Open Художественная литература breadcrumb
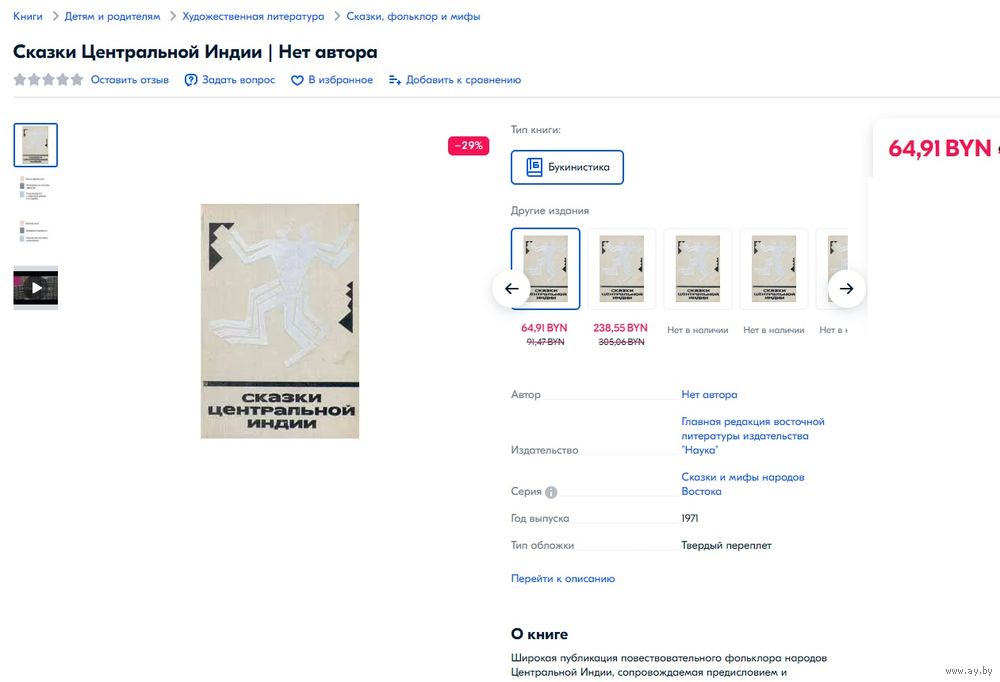The image size is (1000, 682). click(253, 17)
